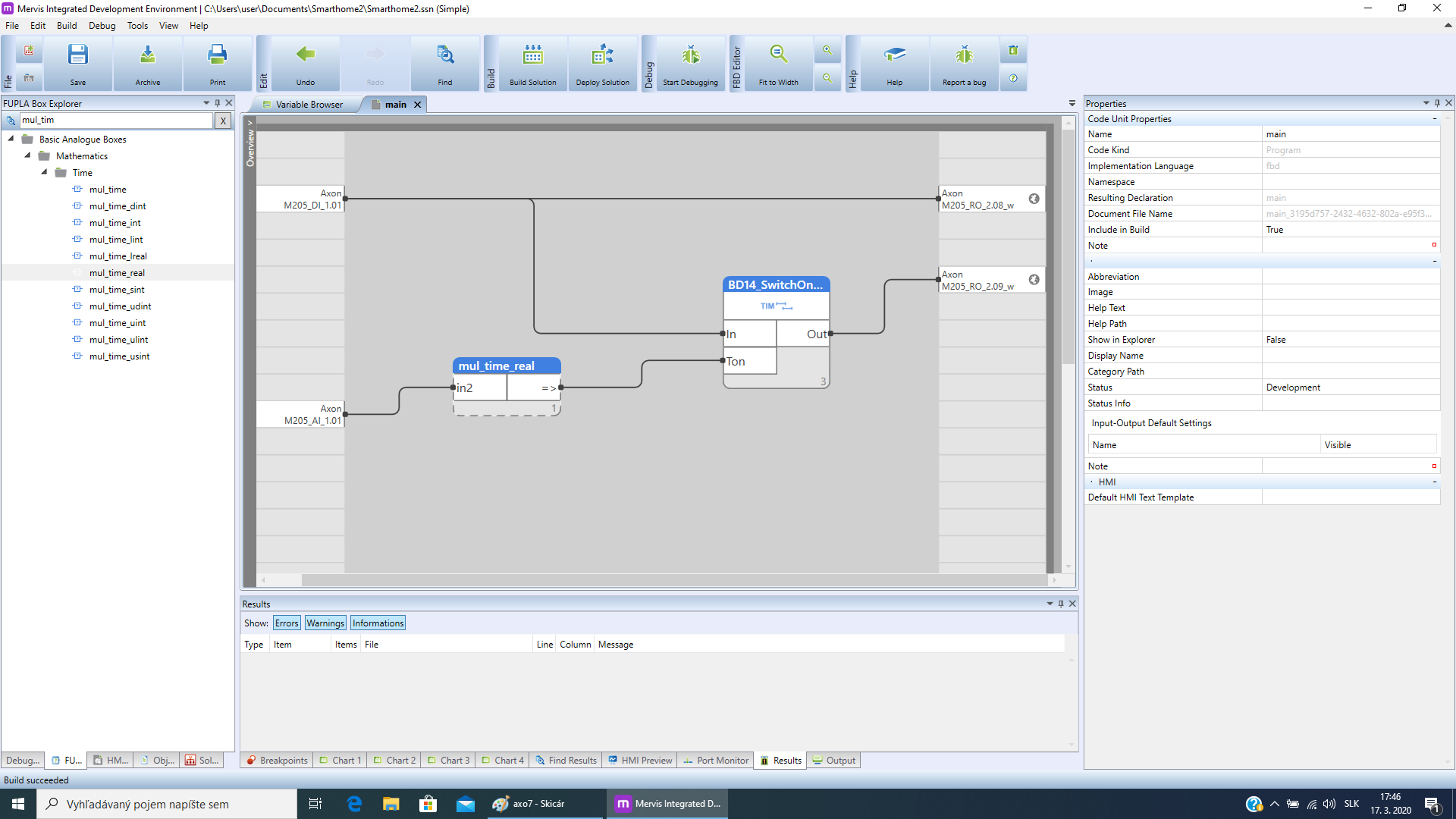Select mul_time_udint in the tree
1456x819 pixels.
coord(120,306)
